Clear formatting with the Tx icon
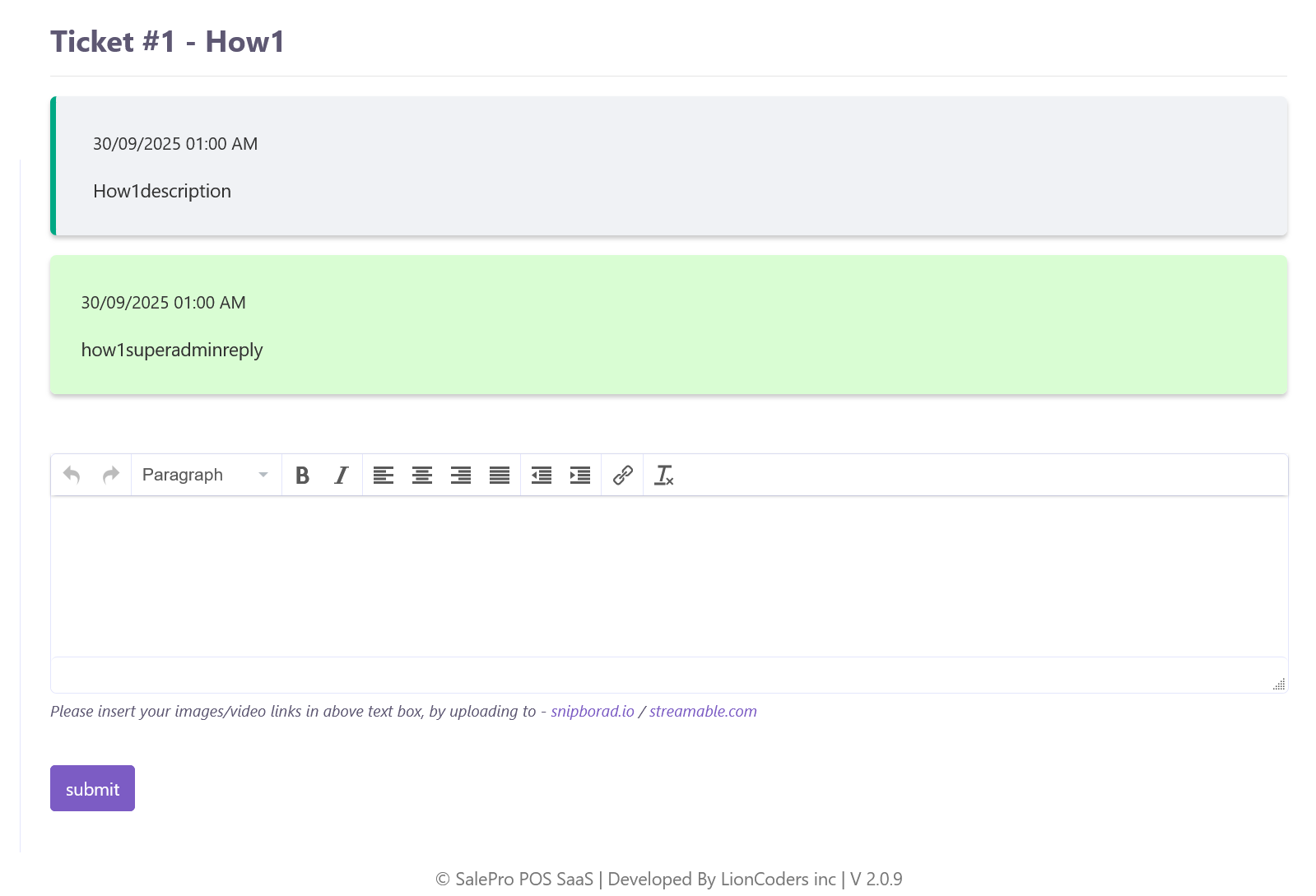 (663, 475)
